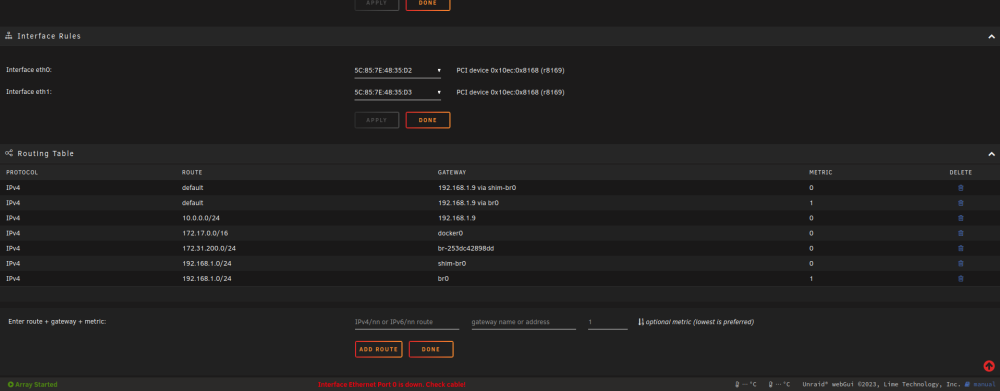Click the Add Route button
Image resolution: width=1000 pixels, height=391 pixels.
[379, 350]
